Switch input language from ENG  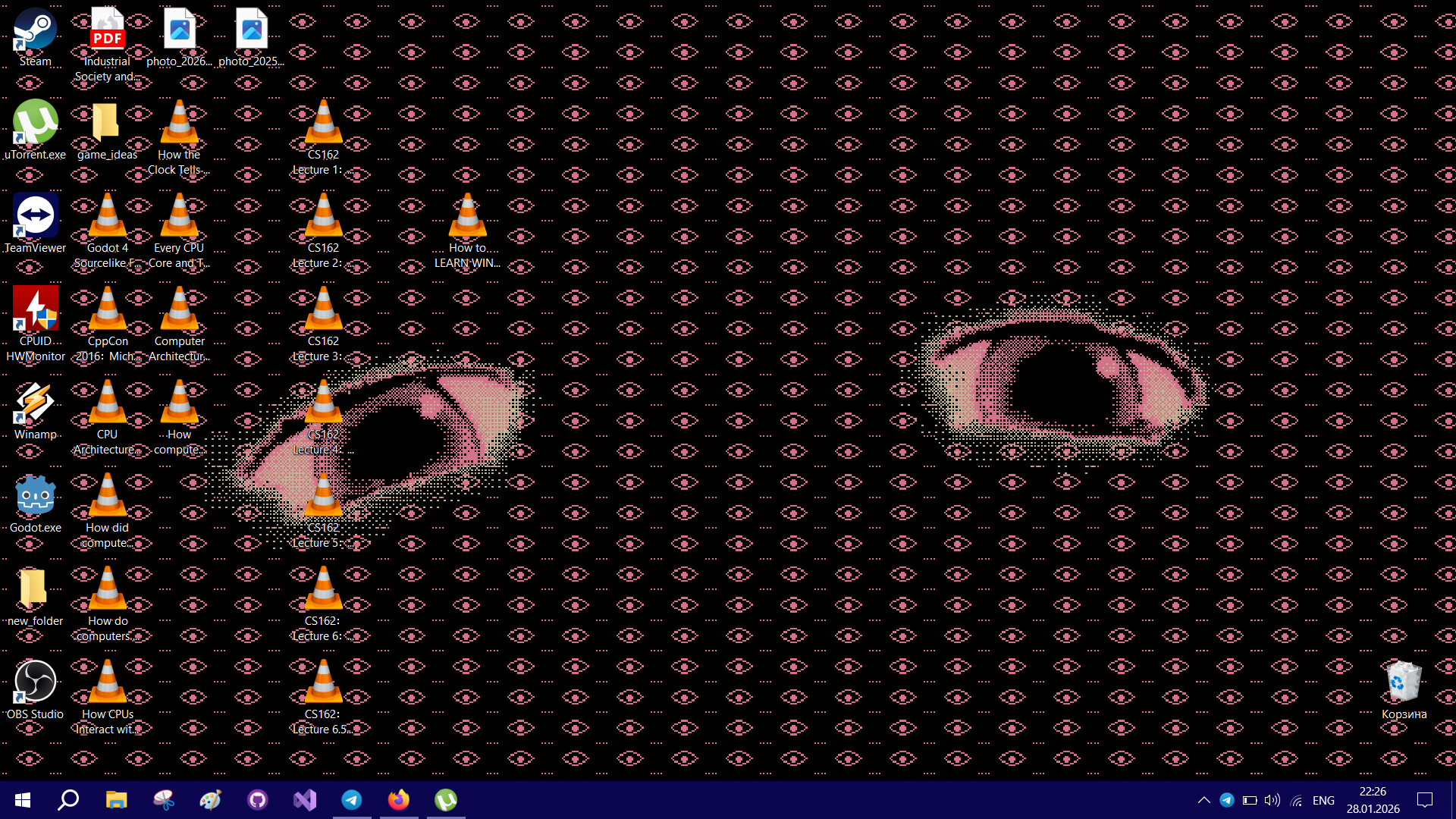point(1323,800)
